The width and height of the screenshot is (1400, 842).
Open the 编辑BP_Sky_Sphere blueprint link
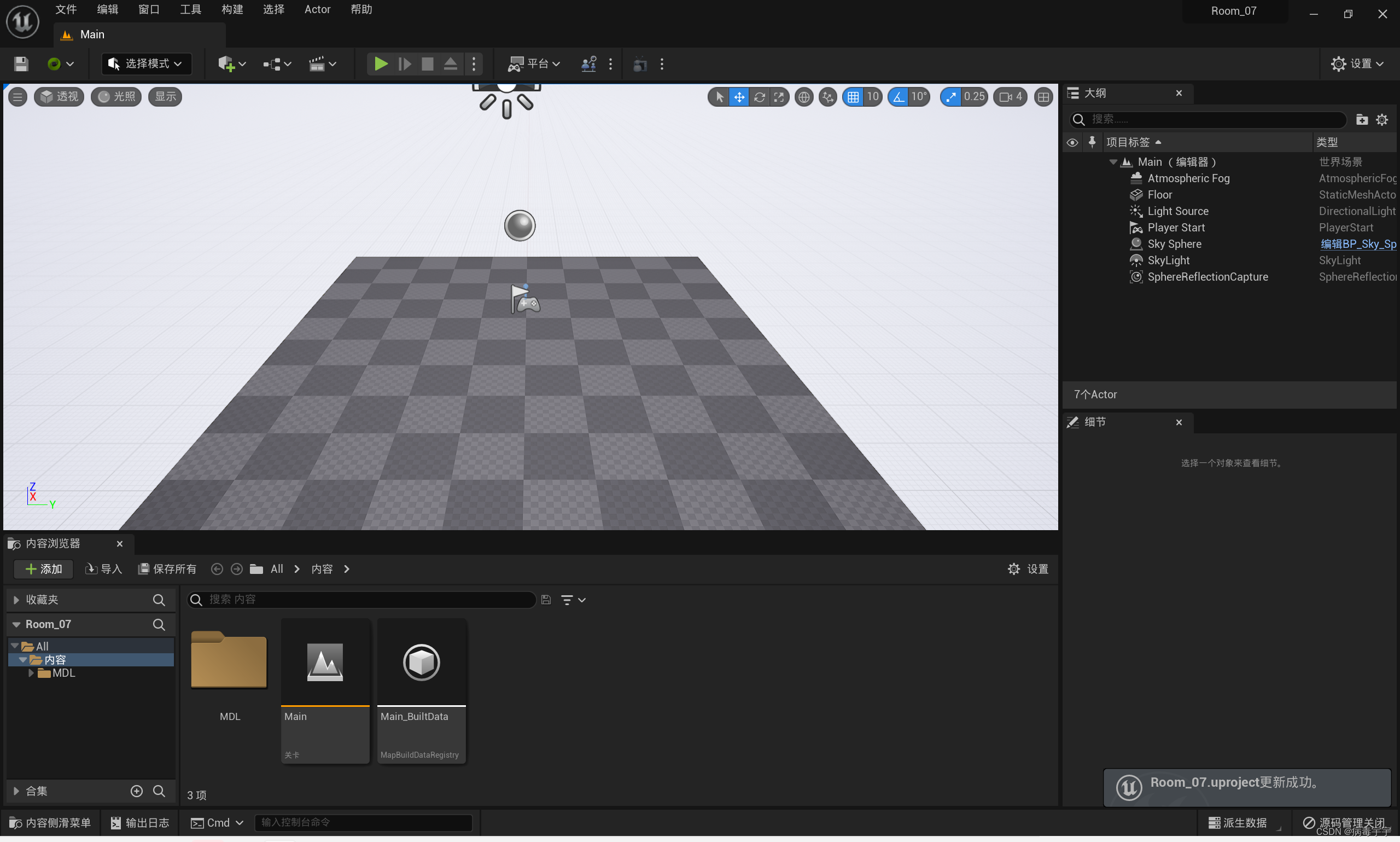pyautogui.click(x=1357, y=244)
